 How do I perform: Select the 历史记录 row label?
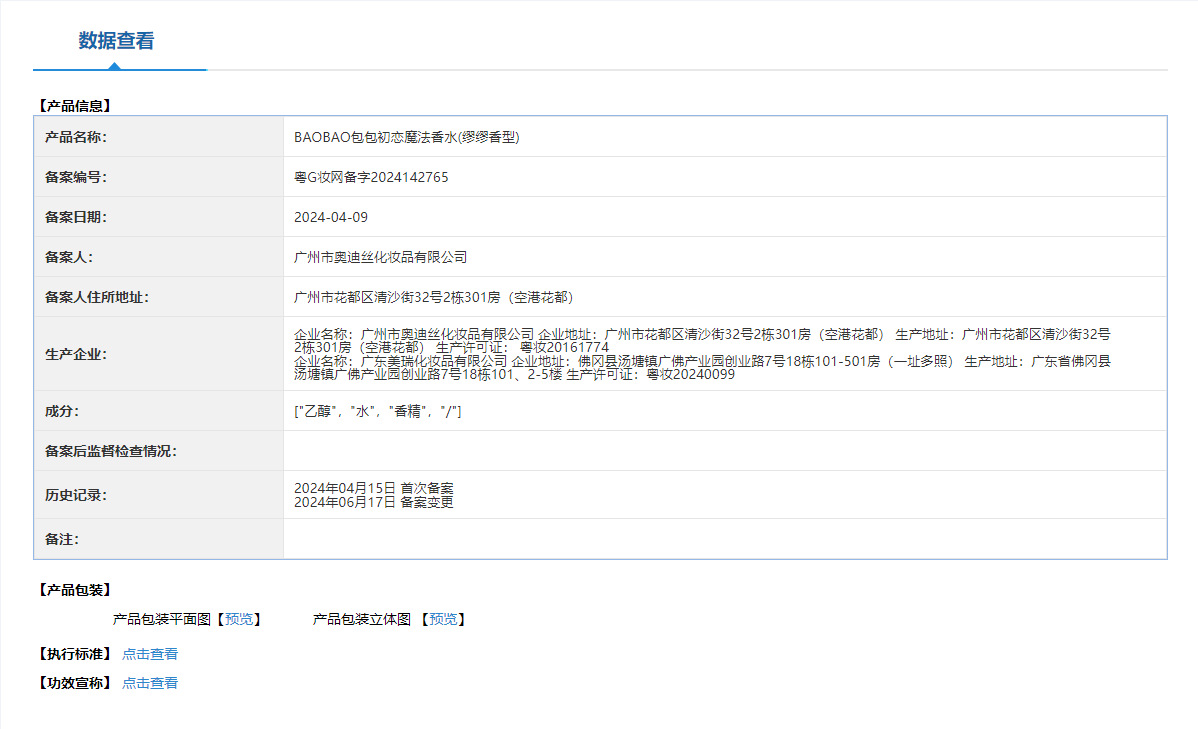[76, 495]
